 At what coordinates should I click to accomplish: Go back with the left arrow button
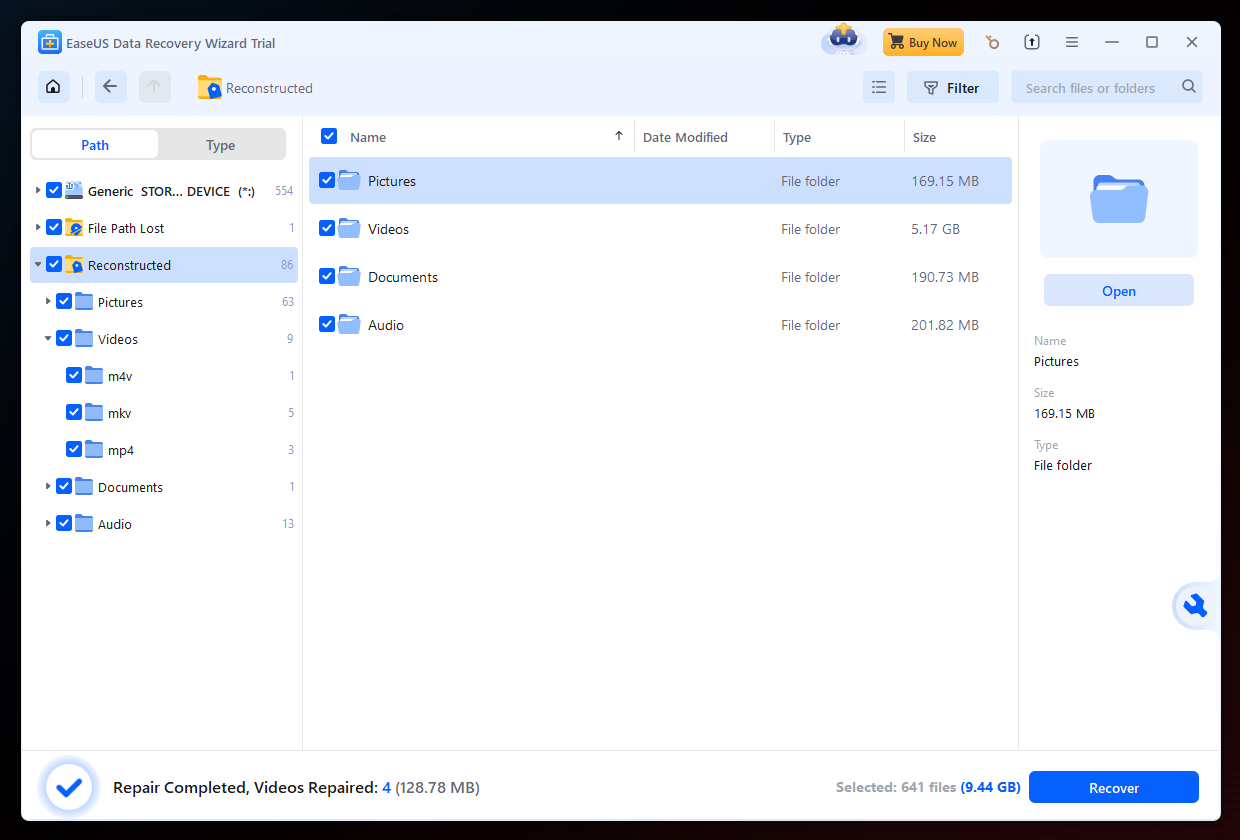111,87
